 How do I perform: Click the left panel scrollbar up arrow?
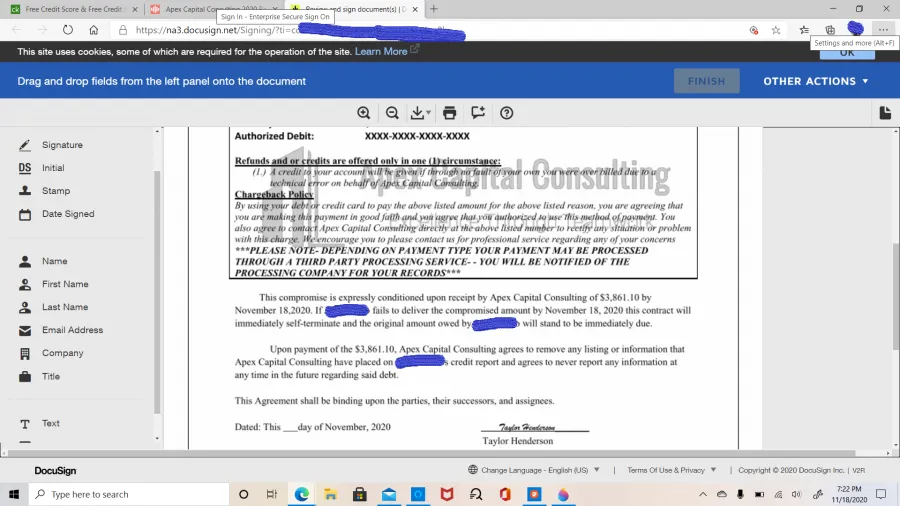157,131
